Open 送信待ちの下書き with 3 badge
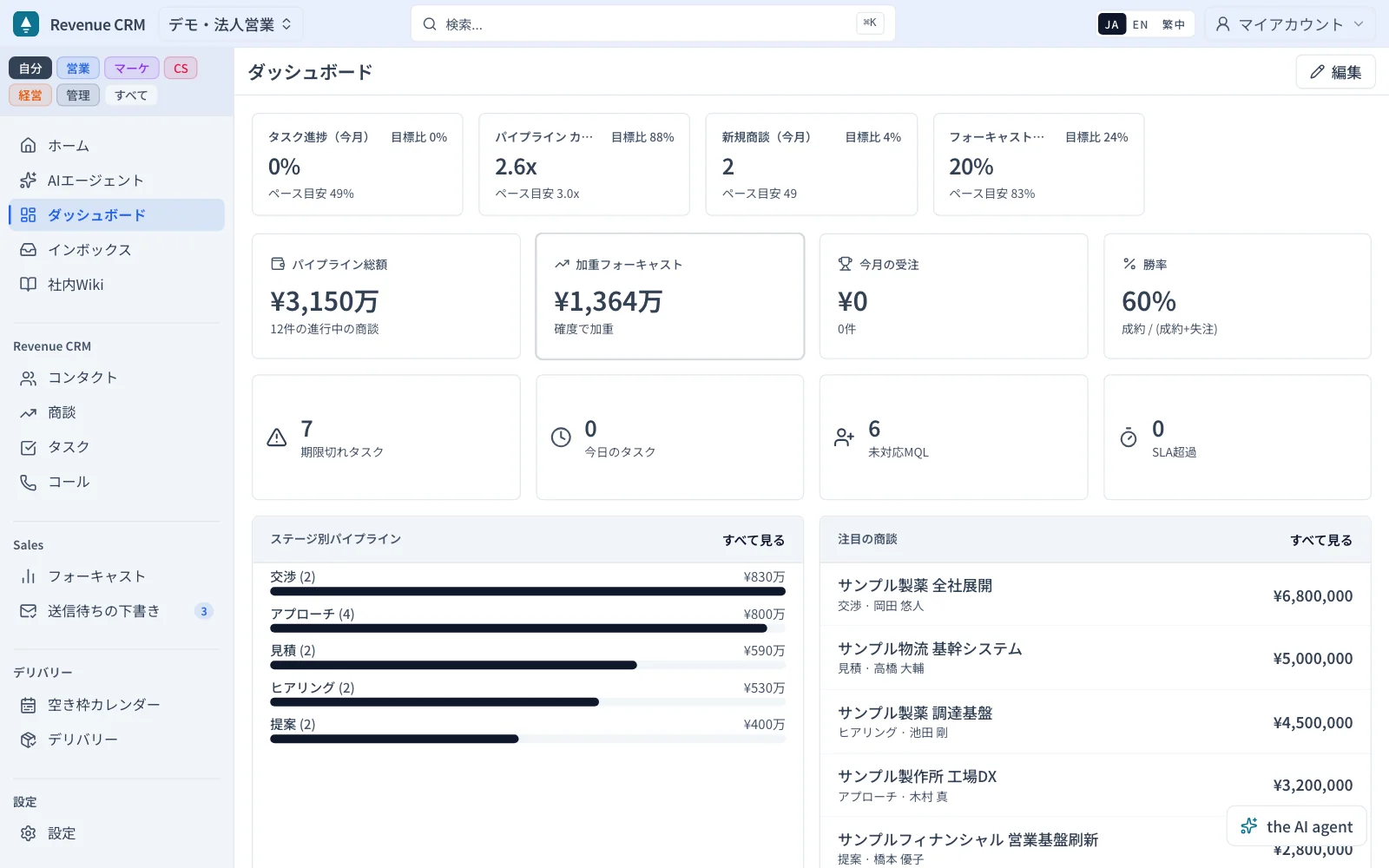 click(x=116, y=611)
